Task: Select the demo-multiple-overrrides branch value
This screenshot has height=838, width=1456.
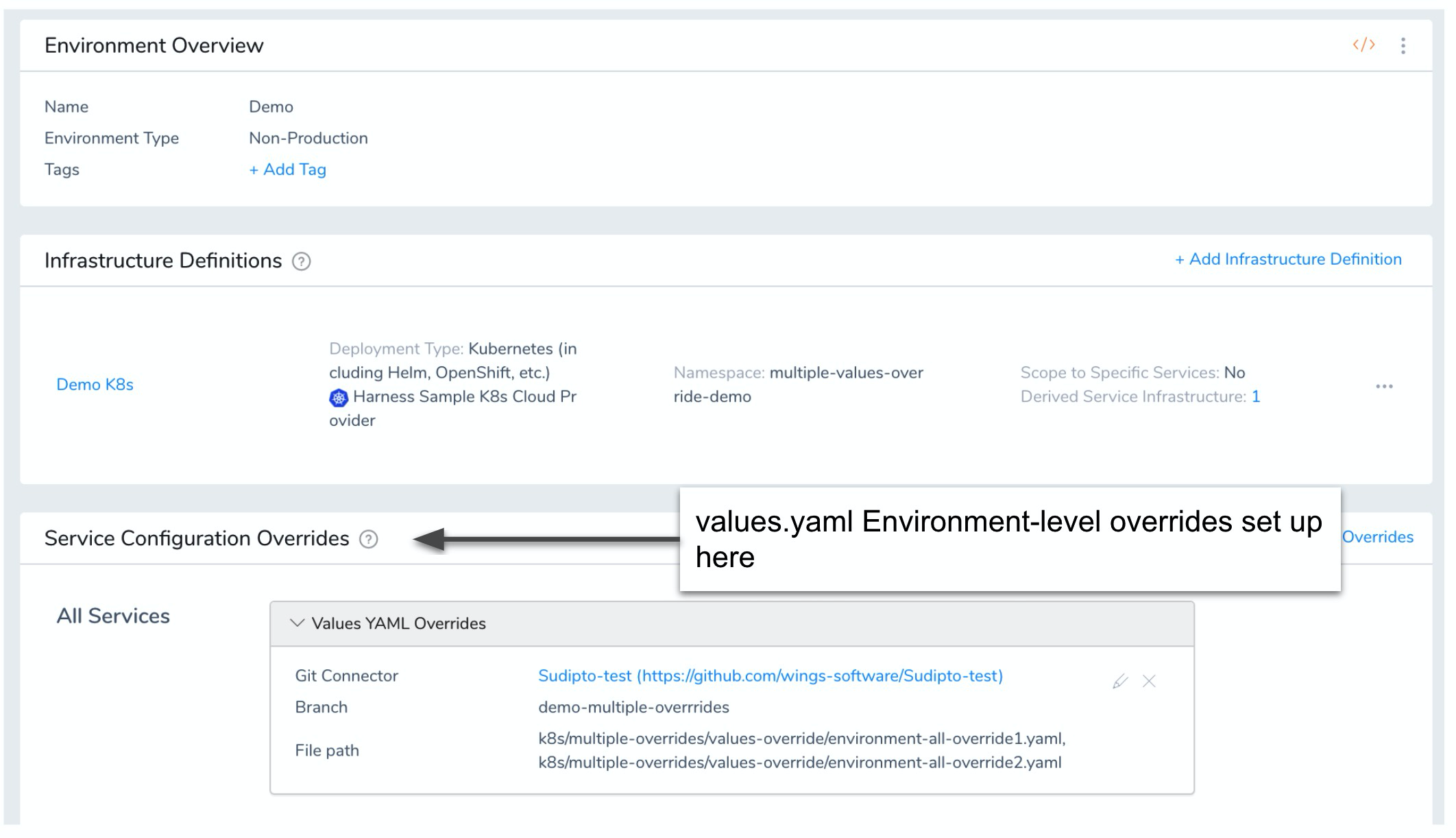Action: click(633, 707)
